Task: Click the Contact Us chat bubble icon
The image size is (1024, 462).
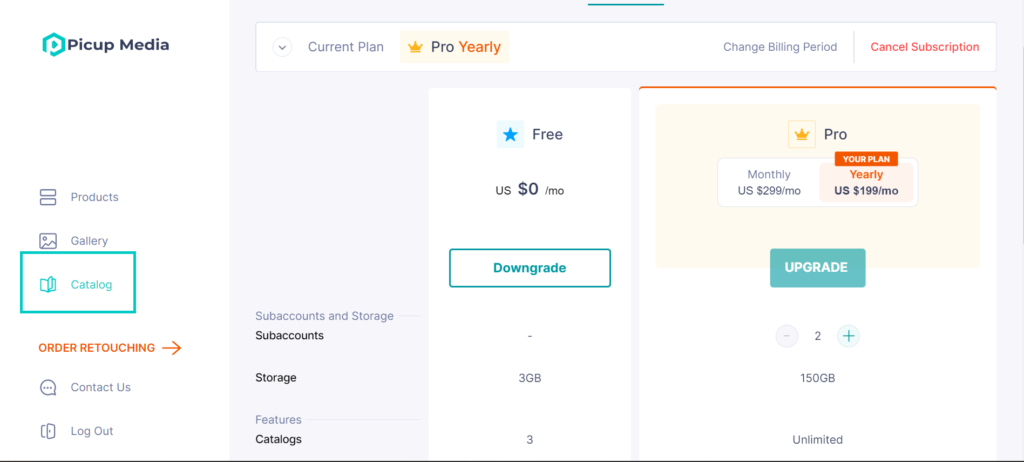Action: click(x=48, y=388)
